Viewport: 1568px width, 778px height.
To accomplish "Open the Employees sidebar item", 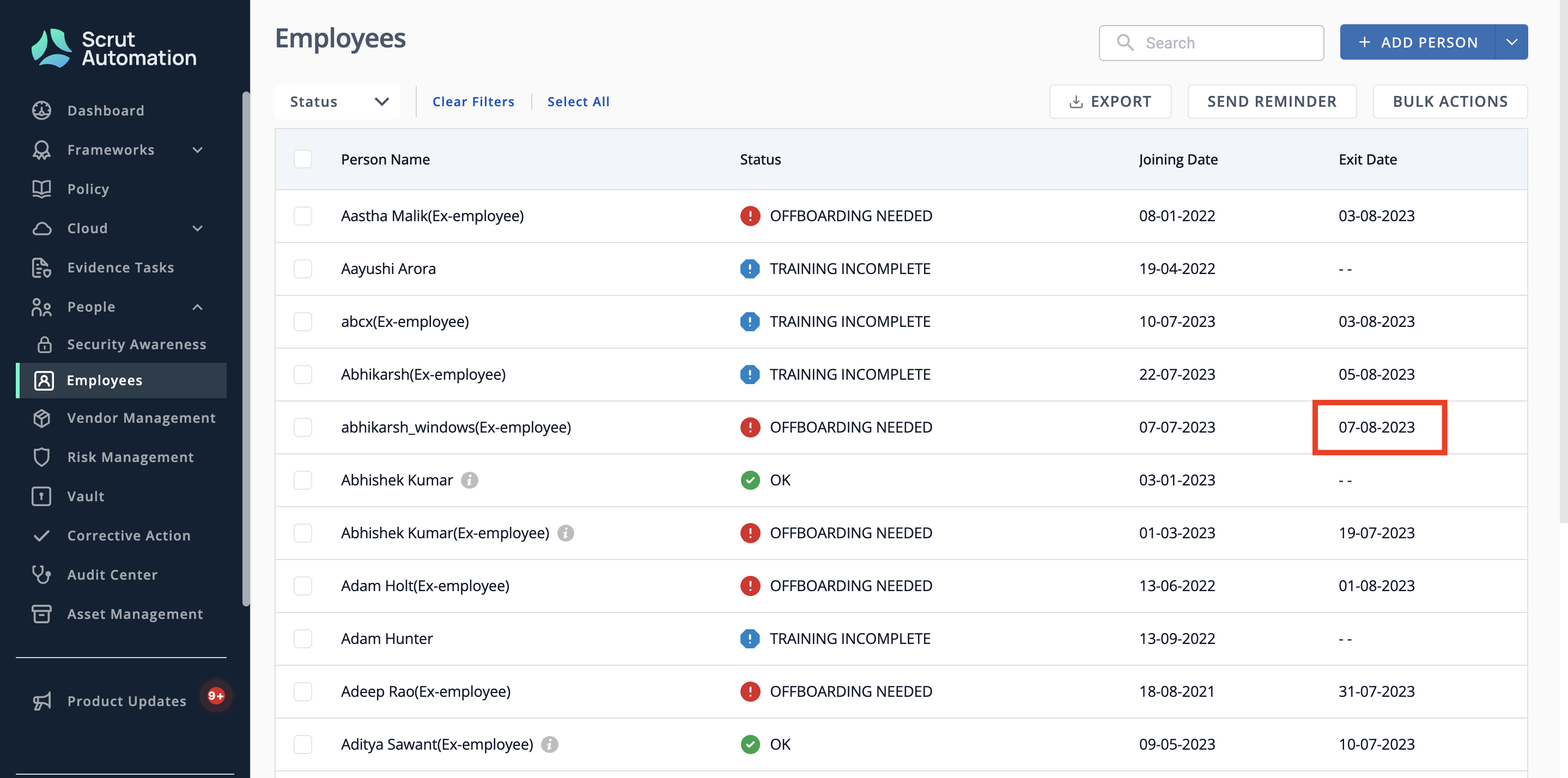I will 121,380.
